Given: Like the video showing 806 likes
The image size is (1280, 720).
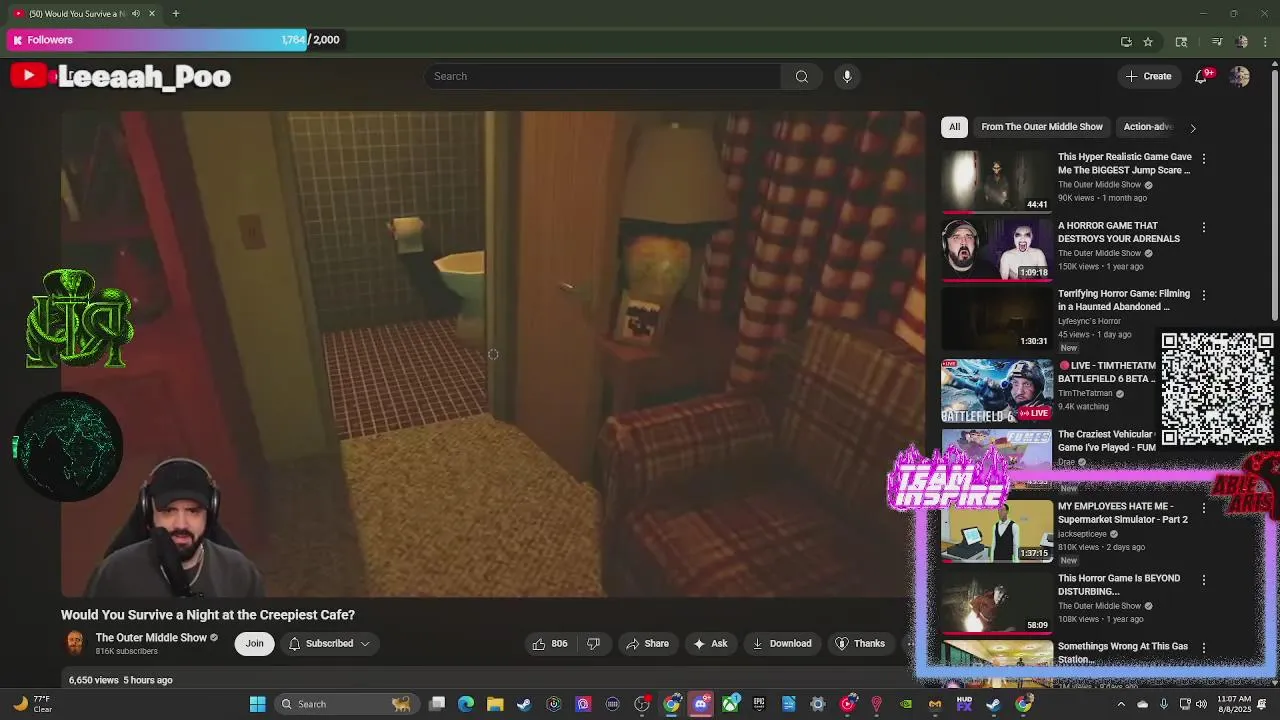Looking at the screenshot, I should pyautogui.click(x=550, y=643).
